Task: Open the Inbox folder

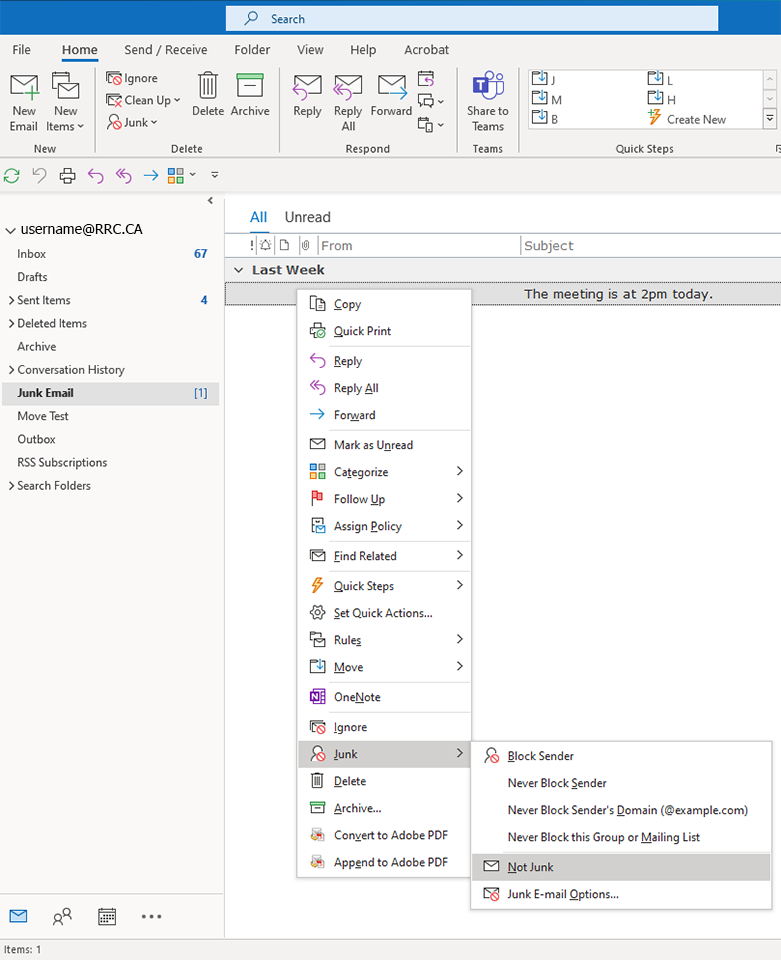Action: [x=32, y=254]
